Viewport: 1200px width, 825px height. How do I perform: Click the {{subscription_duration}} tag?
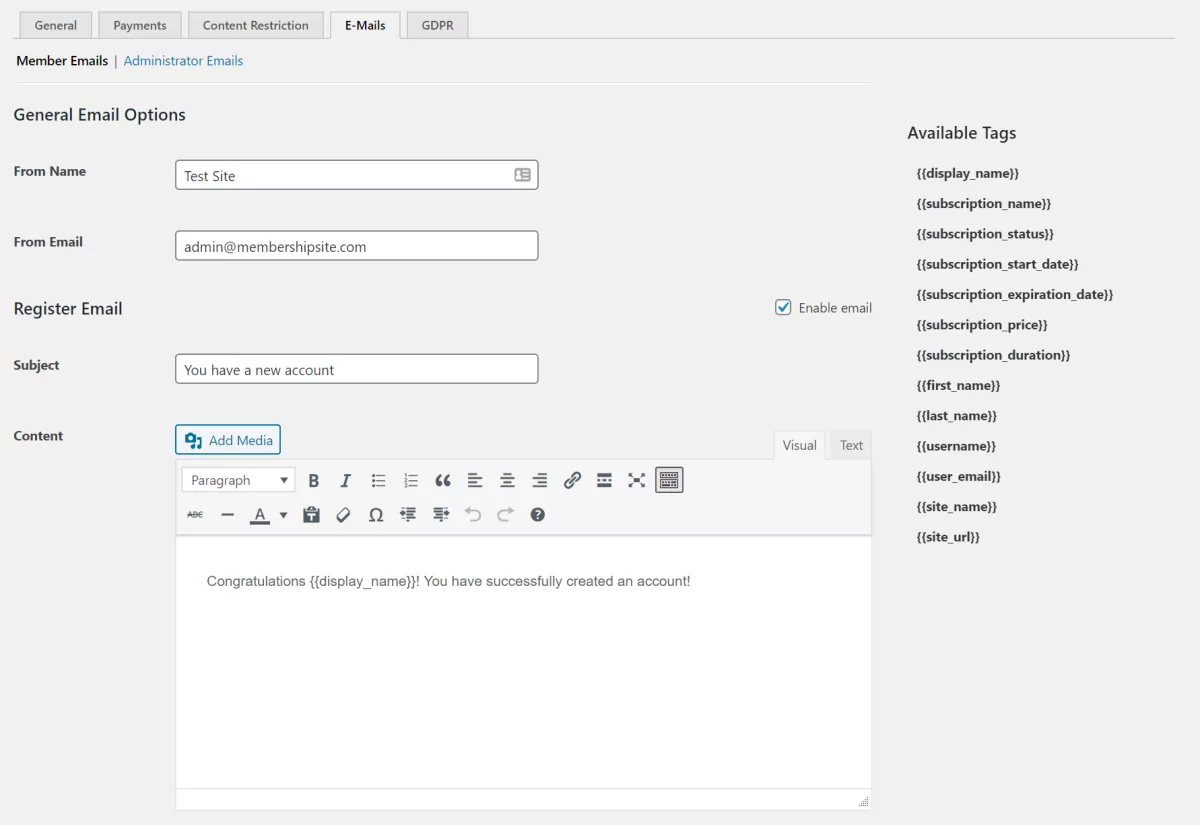[x=994, y=355]
